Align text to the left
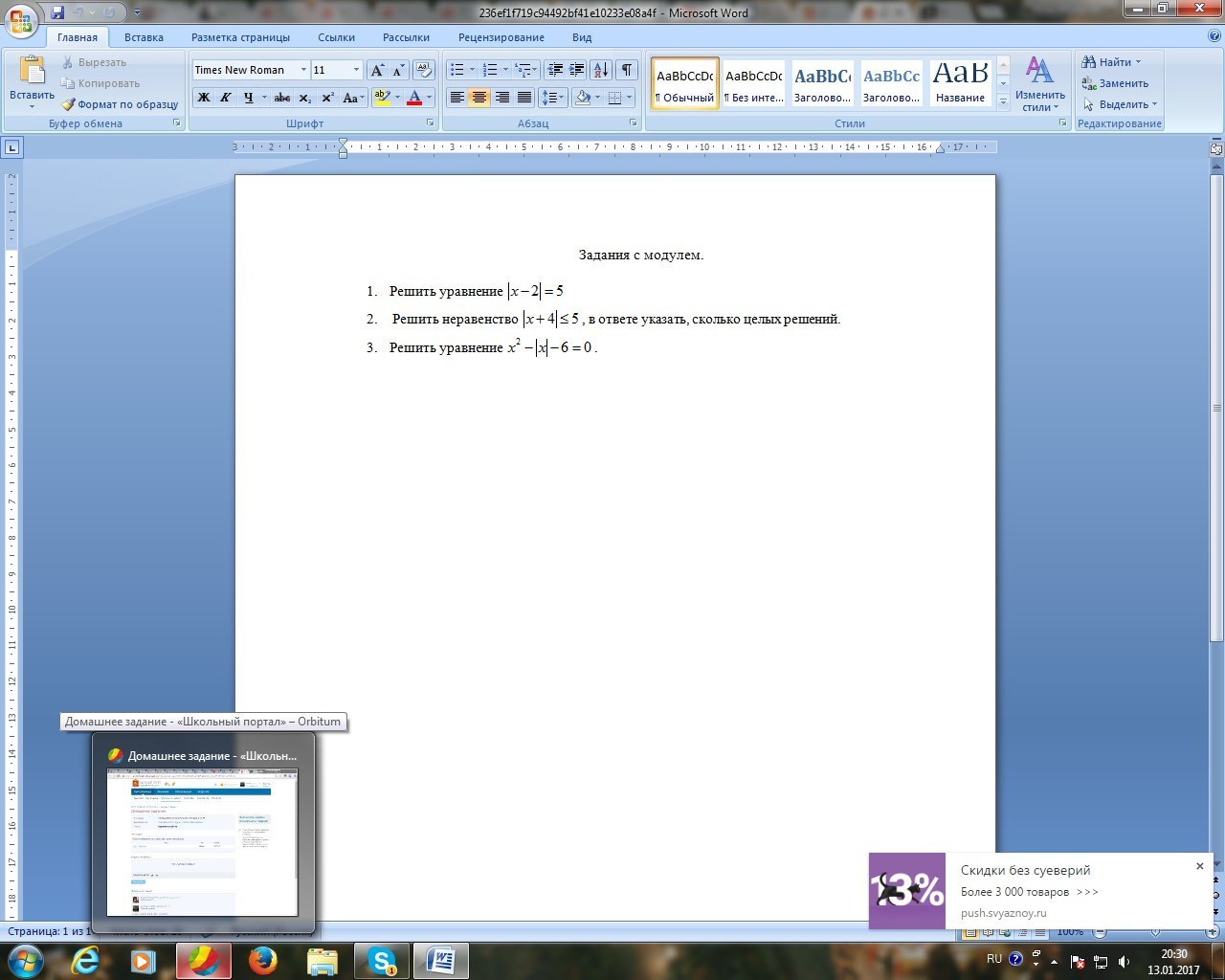Viewport: 1225px width, 980px height. point(457,98)
